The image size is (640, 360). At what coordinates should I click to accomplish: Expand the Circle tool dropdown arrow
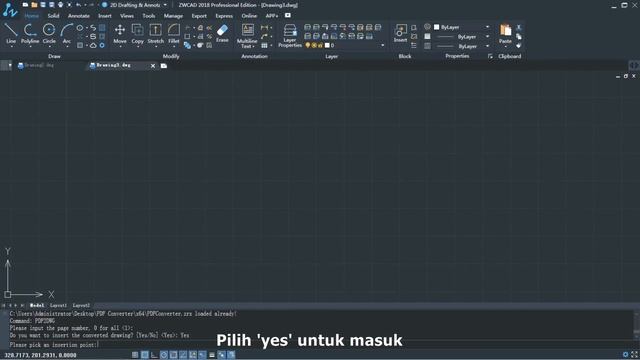coord(49,46)
